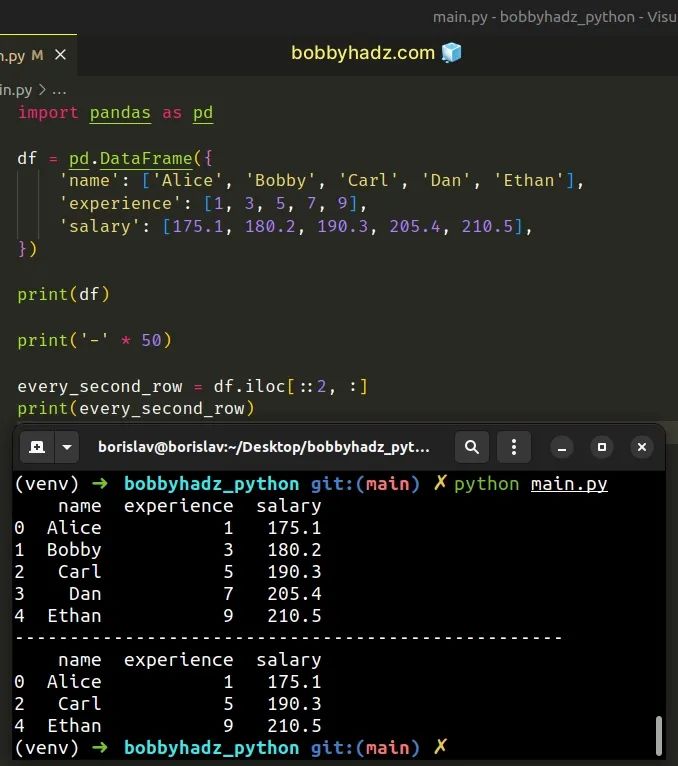
Task: Close the main.py editor tab
Action: point(60,55)
